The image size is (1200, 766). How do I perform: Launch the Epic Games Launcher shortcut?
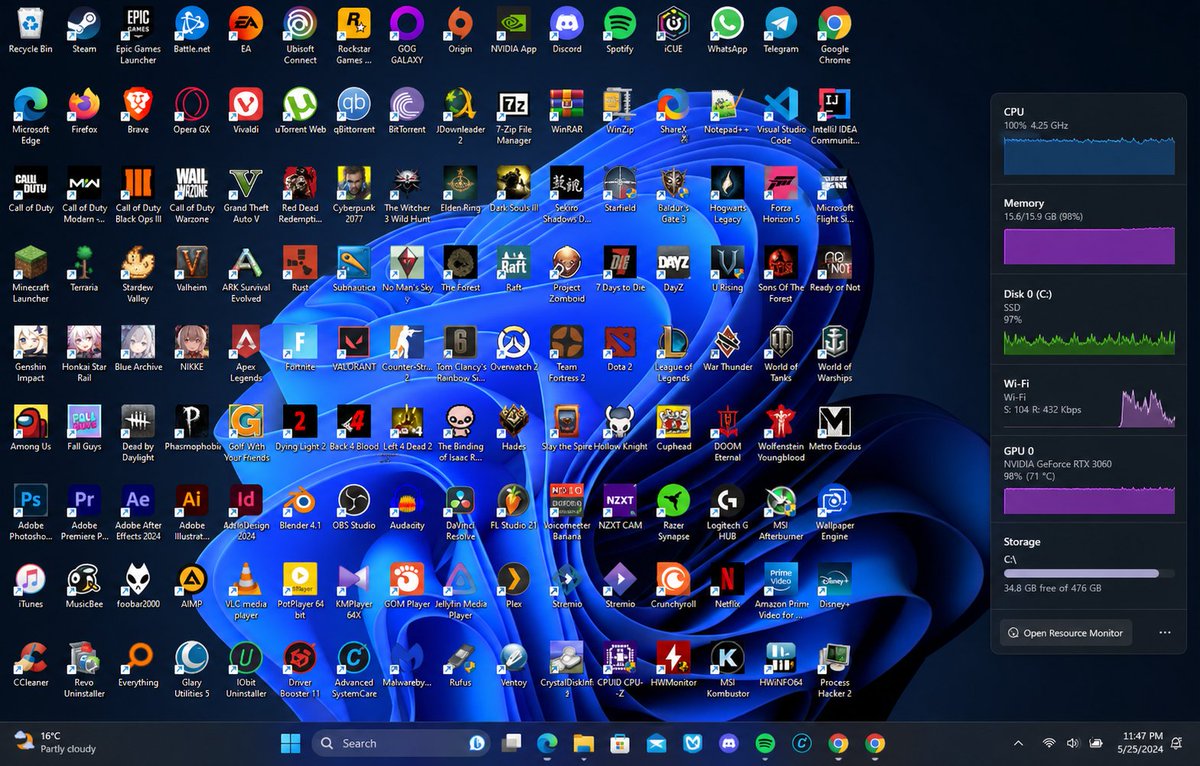point(138,35)
